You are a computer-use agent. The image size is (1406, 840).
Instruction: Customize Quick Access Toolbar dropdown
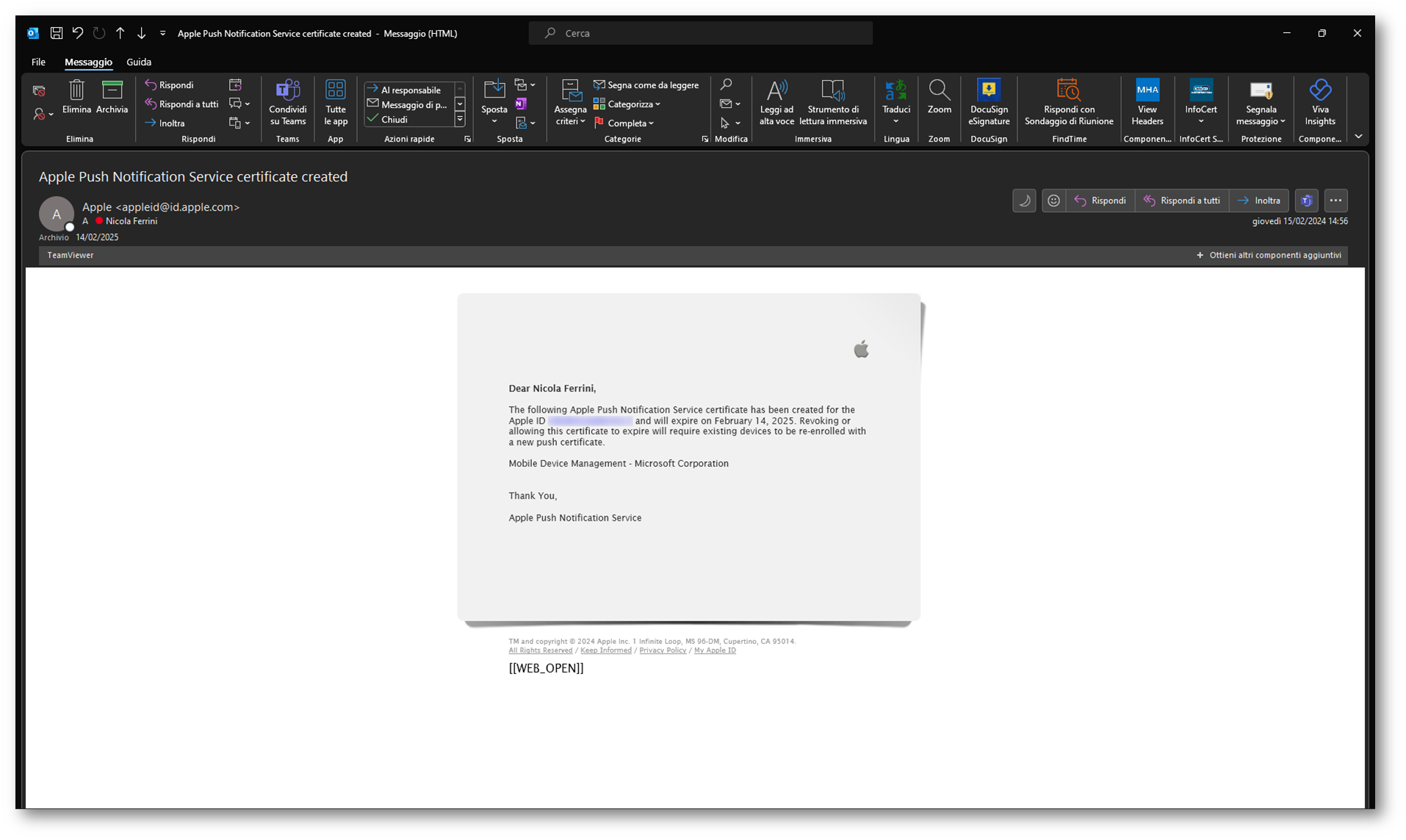click(x=163, y=33)
